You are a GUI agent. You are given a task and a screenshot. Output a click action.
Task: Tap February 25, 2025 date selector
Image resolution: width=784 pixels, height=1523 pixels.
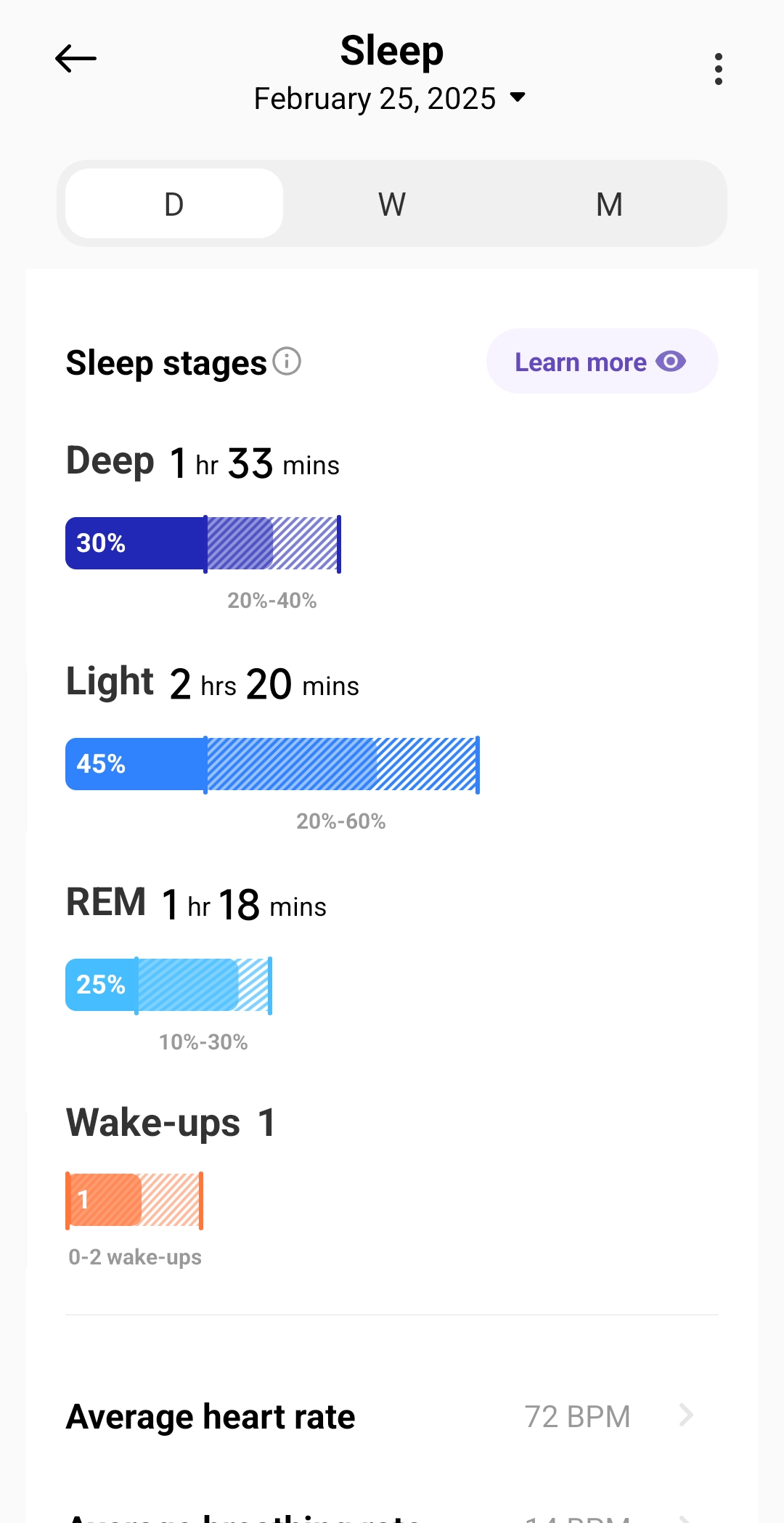(x=375, y=99)
